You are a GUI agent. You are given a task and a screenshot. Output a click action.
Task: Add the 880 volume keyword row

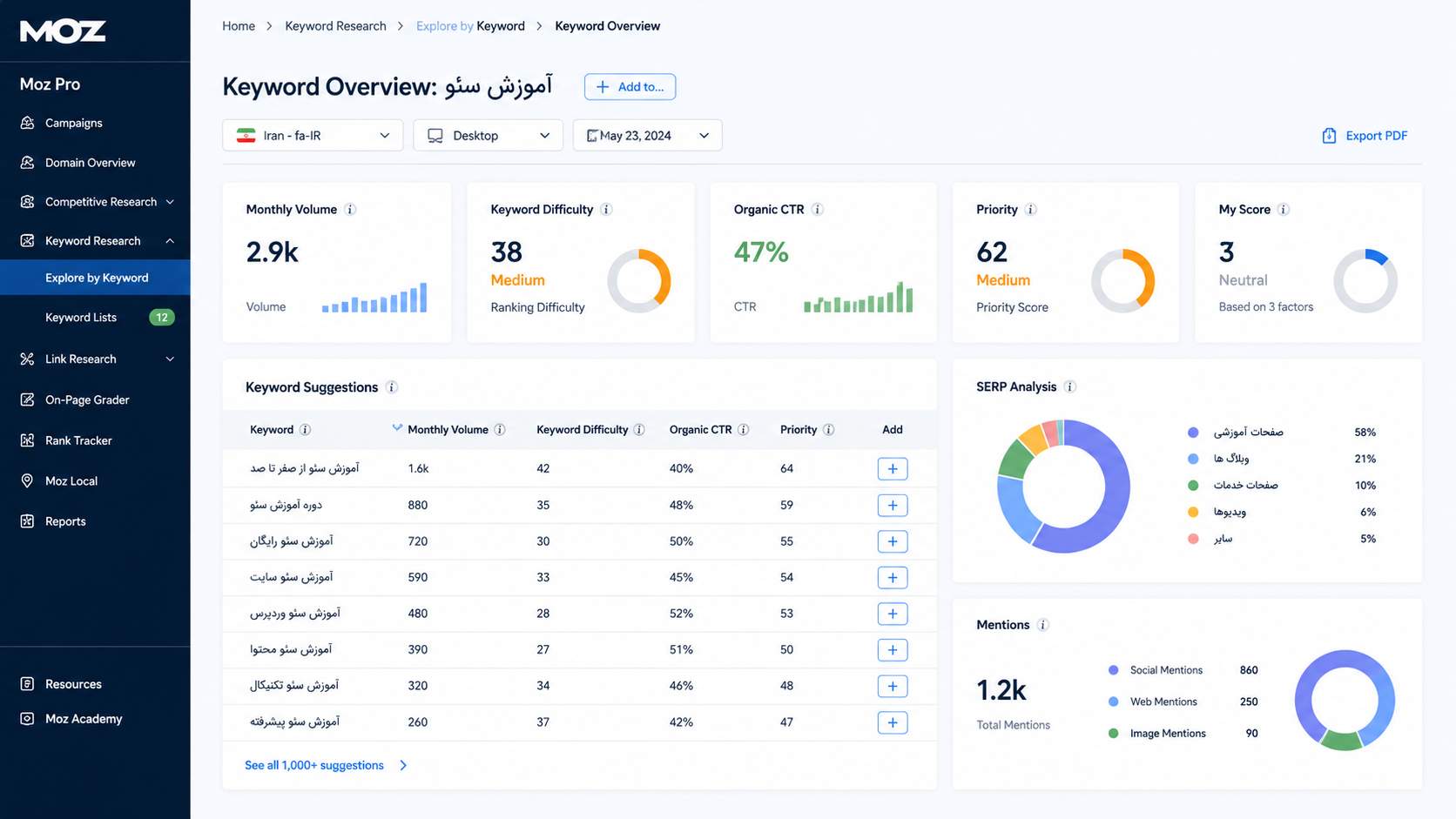click(893, 505)
